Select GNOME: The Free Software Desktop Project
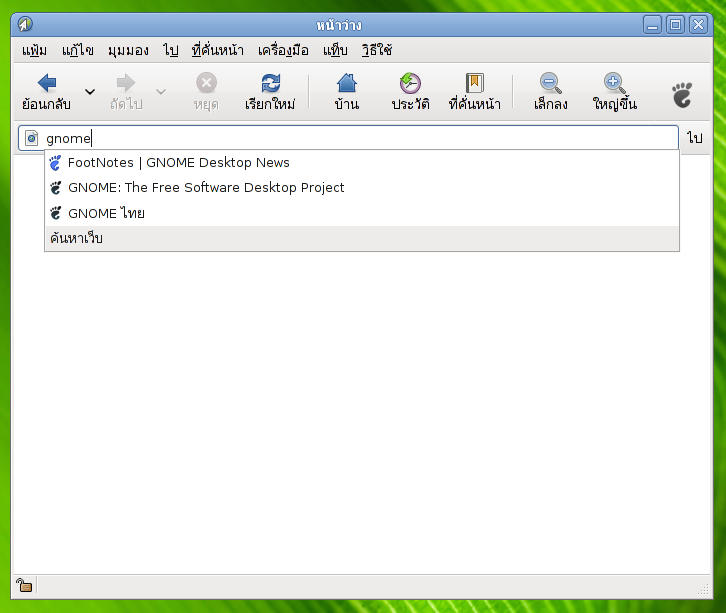This screenshot has height=613, width=726. click(x=362, y=188)
